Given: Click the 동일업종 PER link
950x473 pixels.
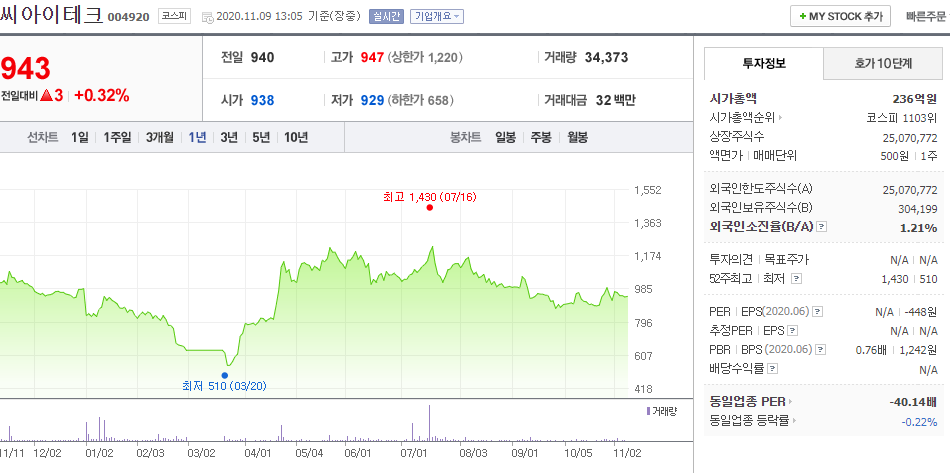Looking at the screenshot, I should click(747, 402).
